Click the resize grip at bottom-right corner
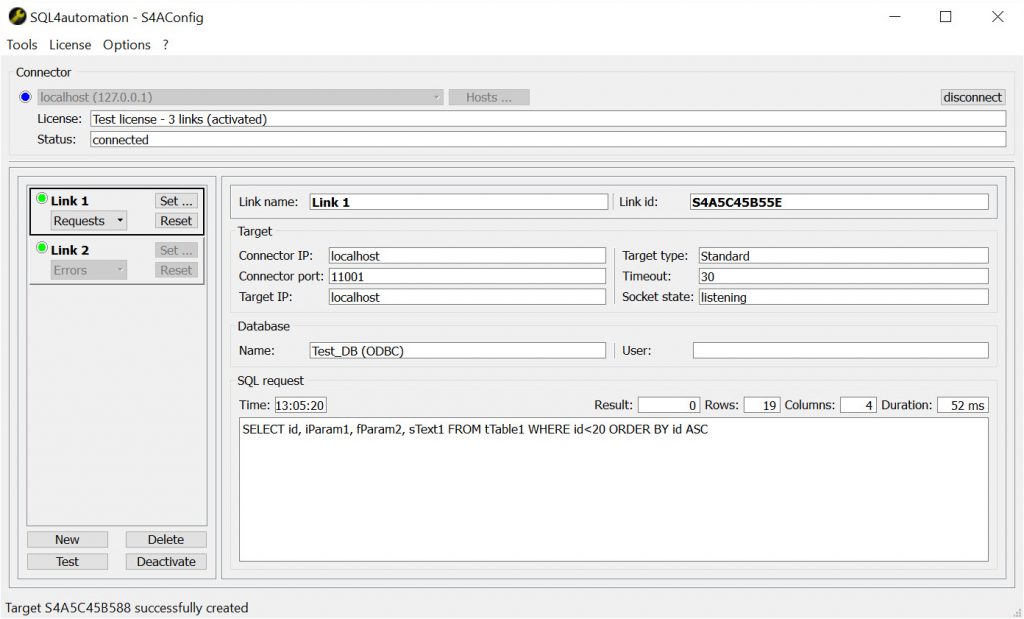This screenshot has height=619, width=1024. pos(1016,611)
